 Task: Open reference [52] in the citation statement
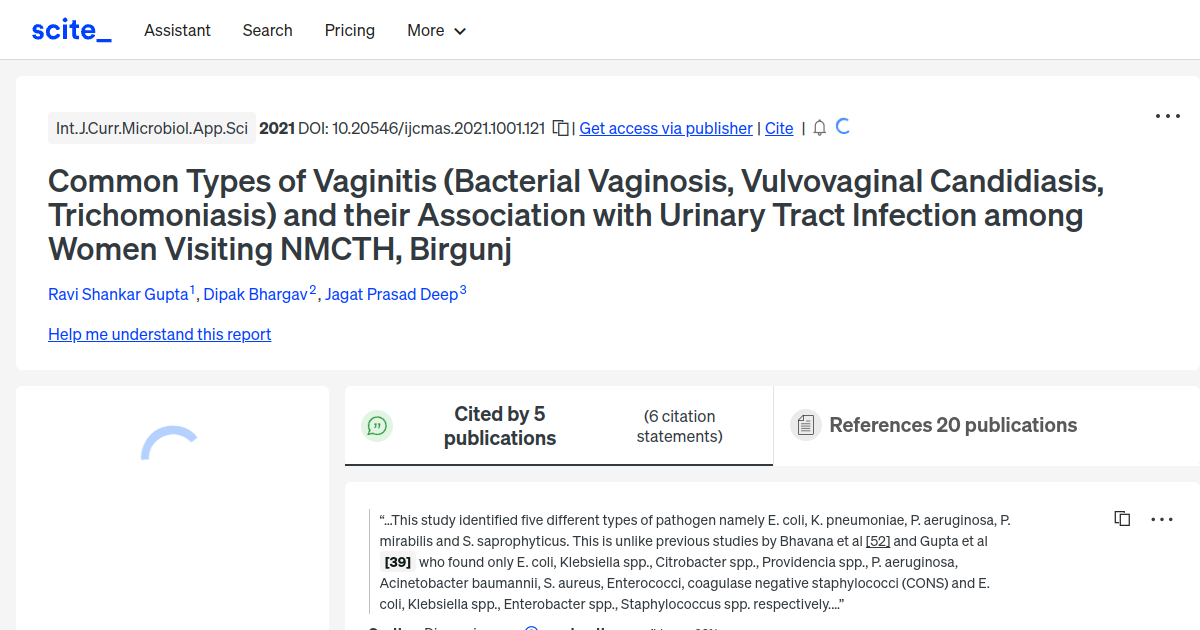click(877, 541)
